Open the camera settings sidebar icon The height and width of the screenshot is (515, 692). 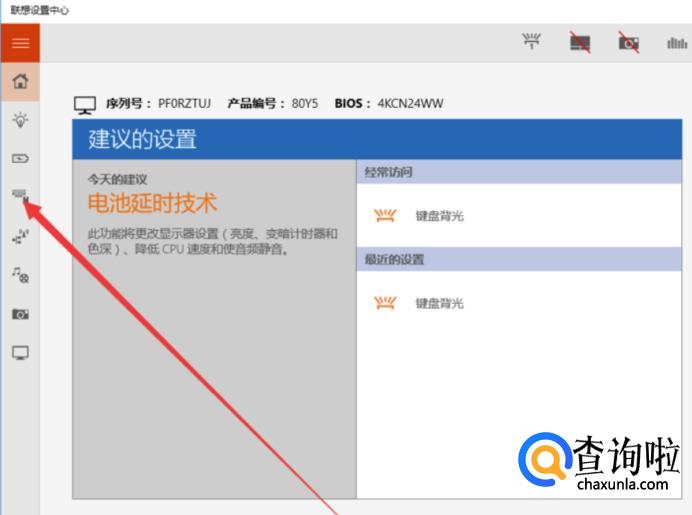click(20, 314)
